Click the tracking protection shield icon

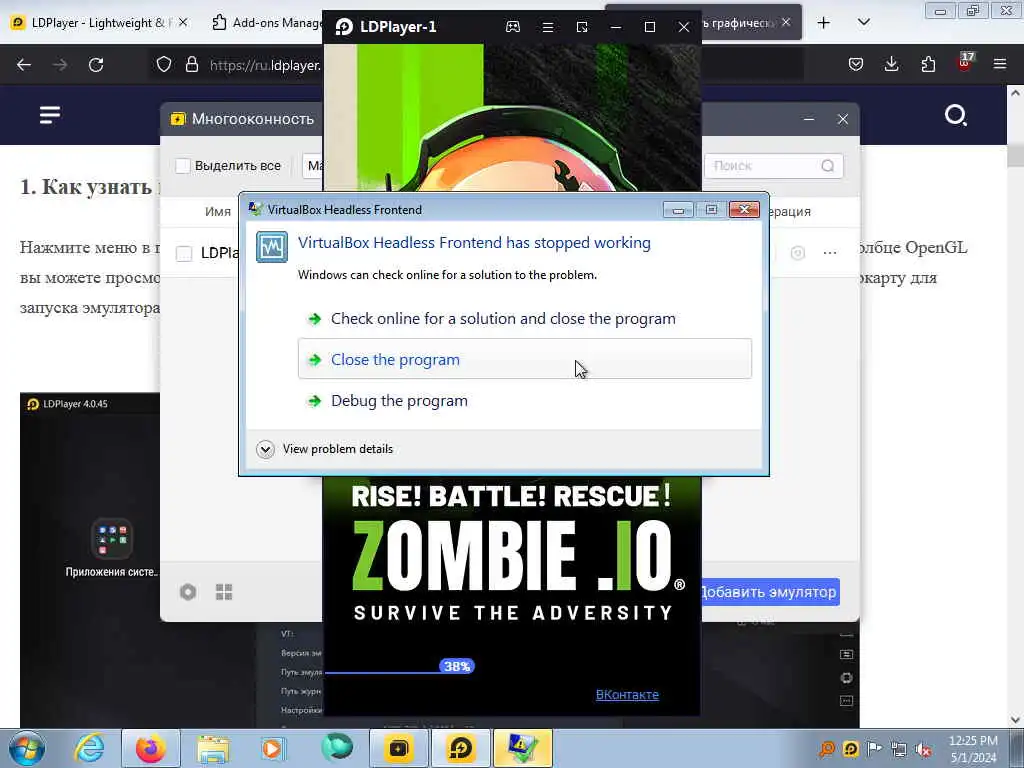coord(164,65)
